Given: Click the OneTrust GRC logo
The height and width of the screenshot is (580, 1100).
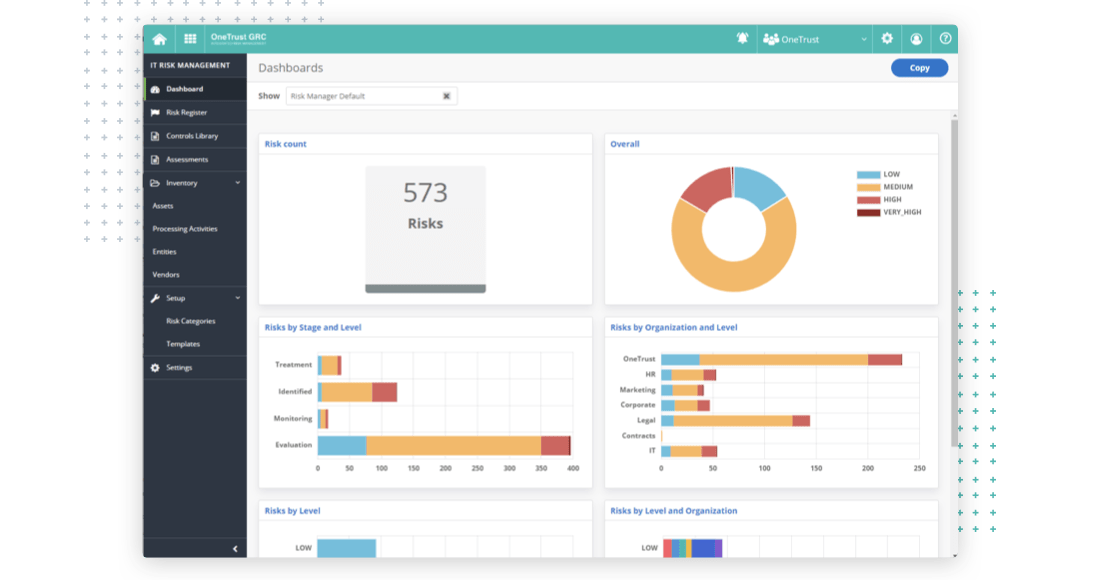Looking at the screenshot, I should point(239,39).
